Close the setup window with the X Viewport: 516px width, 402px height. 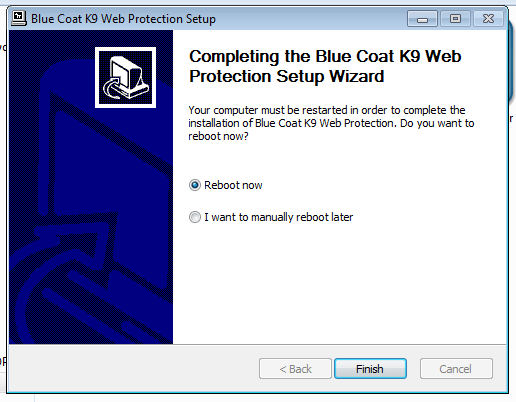tap(488, 19)
